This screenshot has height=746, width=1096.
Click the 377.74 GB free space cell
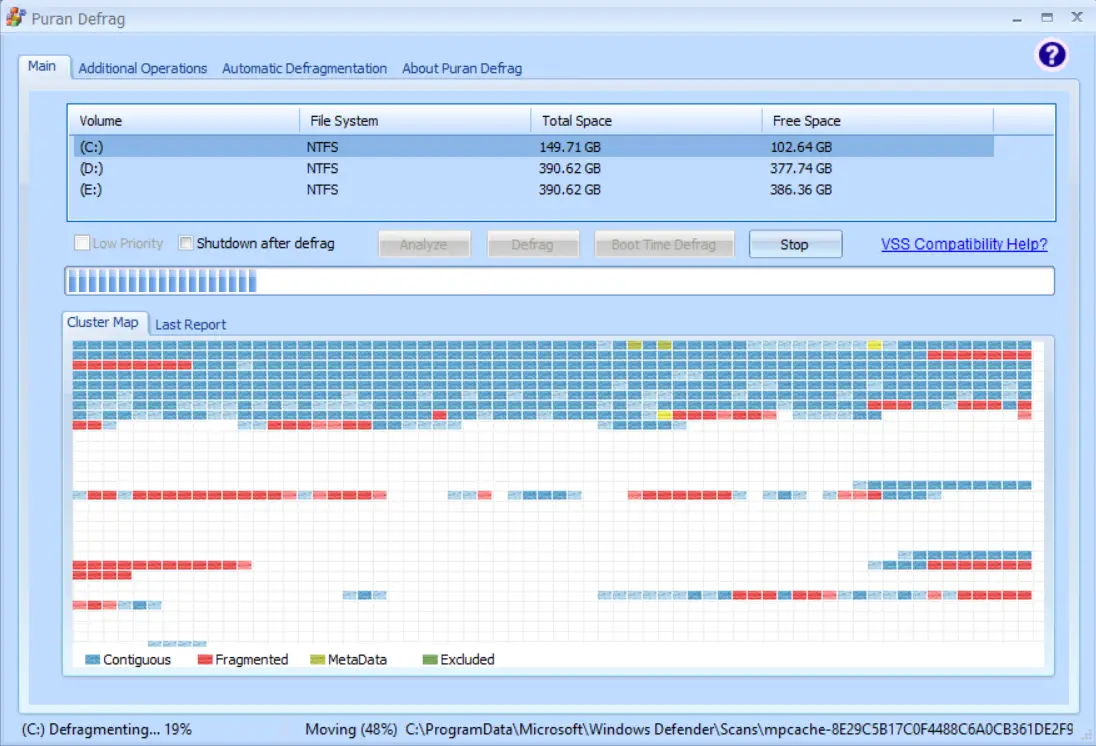click(801, 168)
